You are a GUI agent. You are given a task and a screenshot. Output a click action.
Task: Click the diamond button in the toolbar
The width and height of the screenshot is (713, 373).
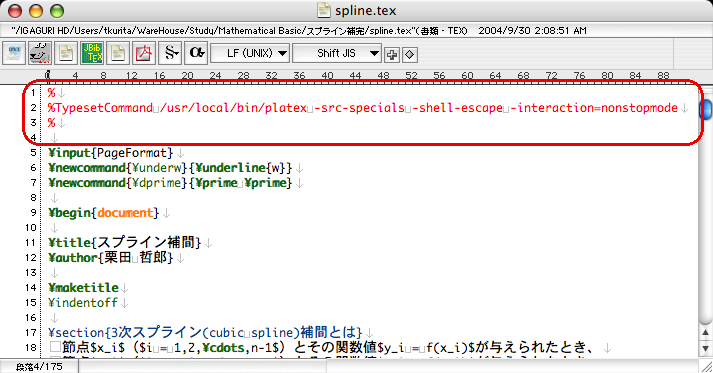pos(409,55)
